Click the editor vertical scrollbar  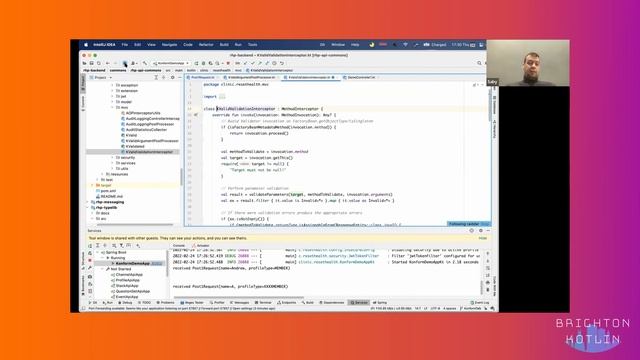[490, 104]
